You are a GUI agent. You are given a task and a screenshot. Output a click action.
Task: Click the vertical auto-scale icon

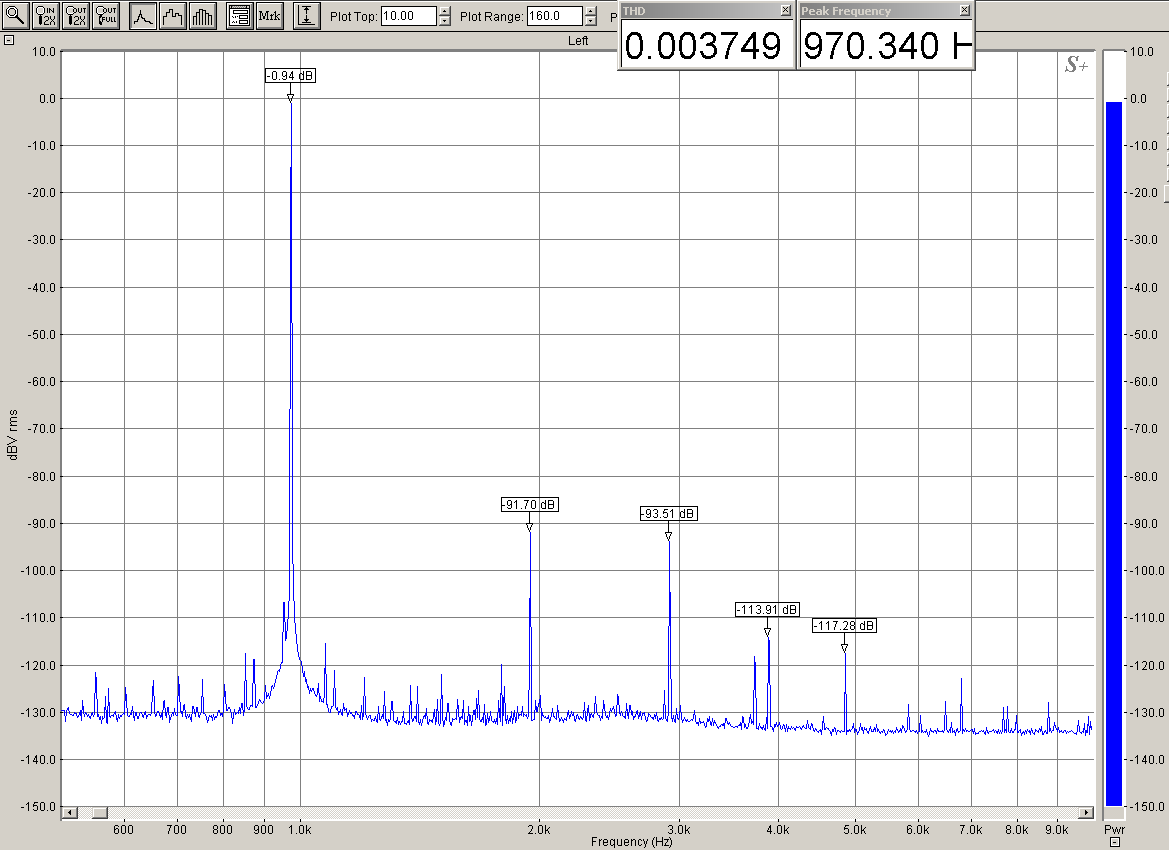click(x=306, y=15)
